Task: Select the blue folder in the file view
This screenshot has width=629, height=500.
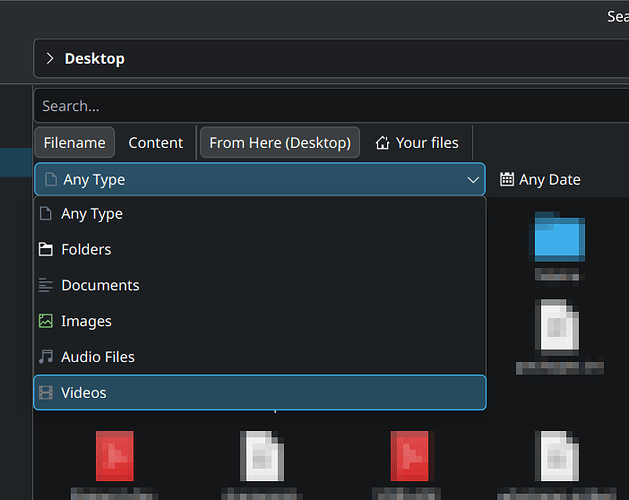Action: (558, 239)
